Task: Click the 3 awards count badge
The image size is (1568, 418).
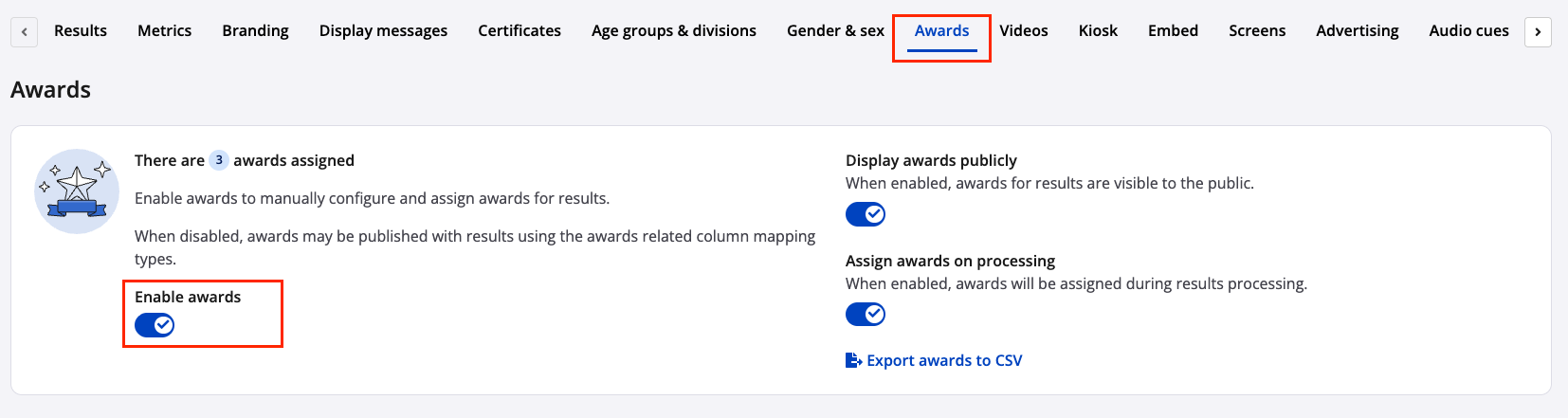Action: coord(219,160)
